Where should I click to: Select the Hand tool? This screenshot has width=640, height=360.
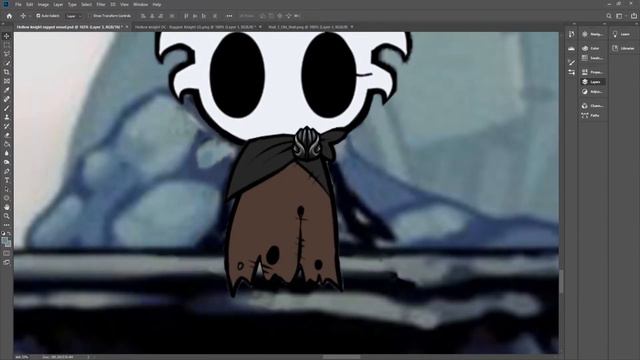coord(7,207)
